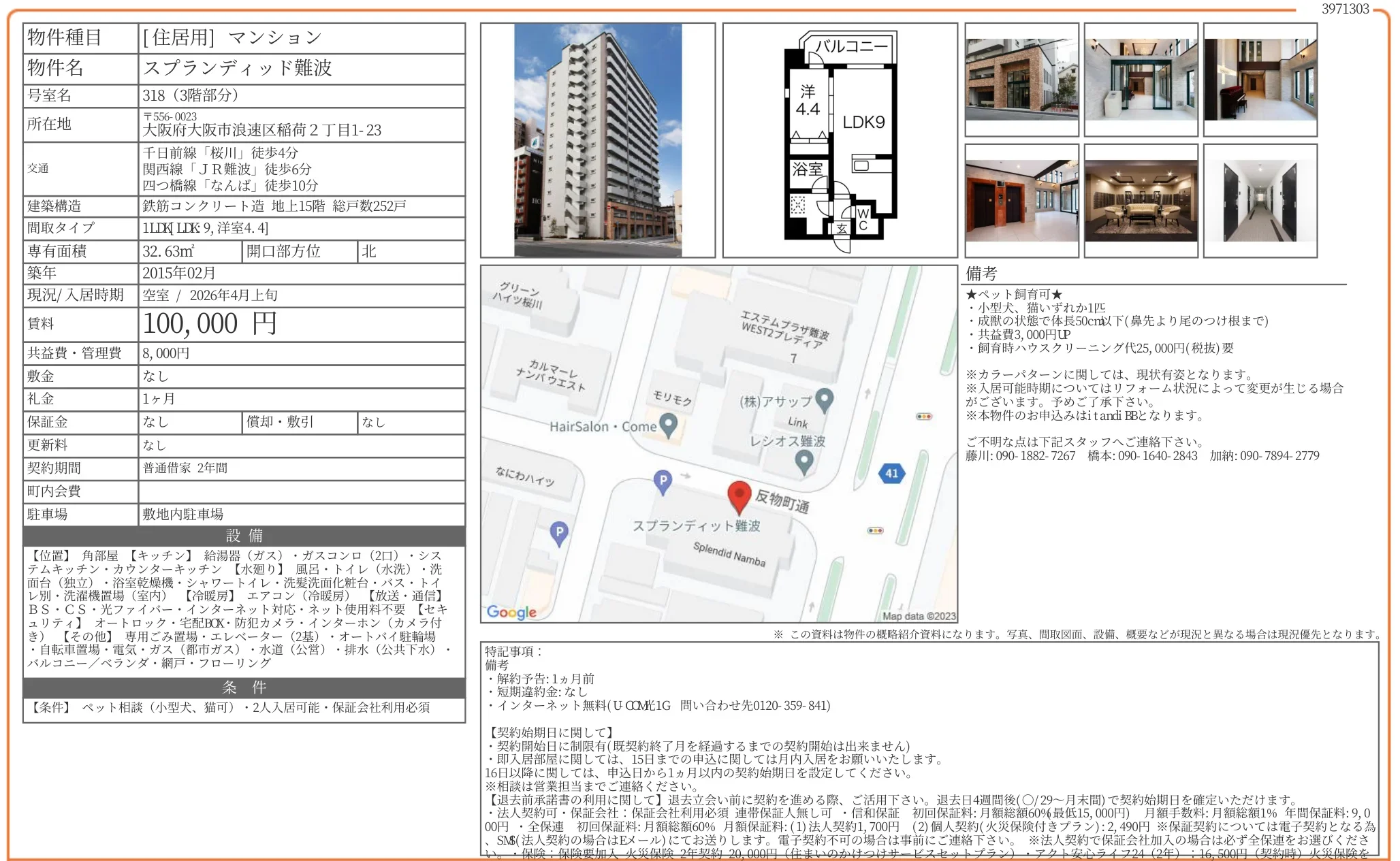Open the elevator hall thumbnail
Viewport: 1400px width, 861px height.
pyautogui.click(x=1021, y=201)
